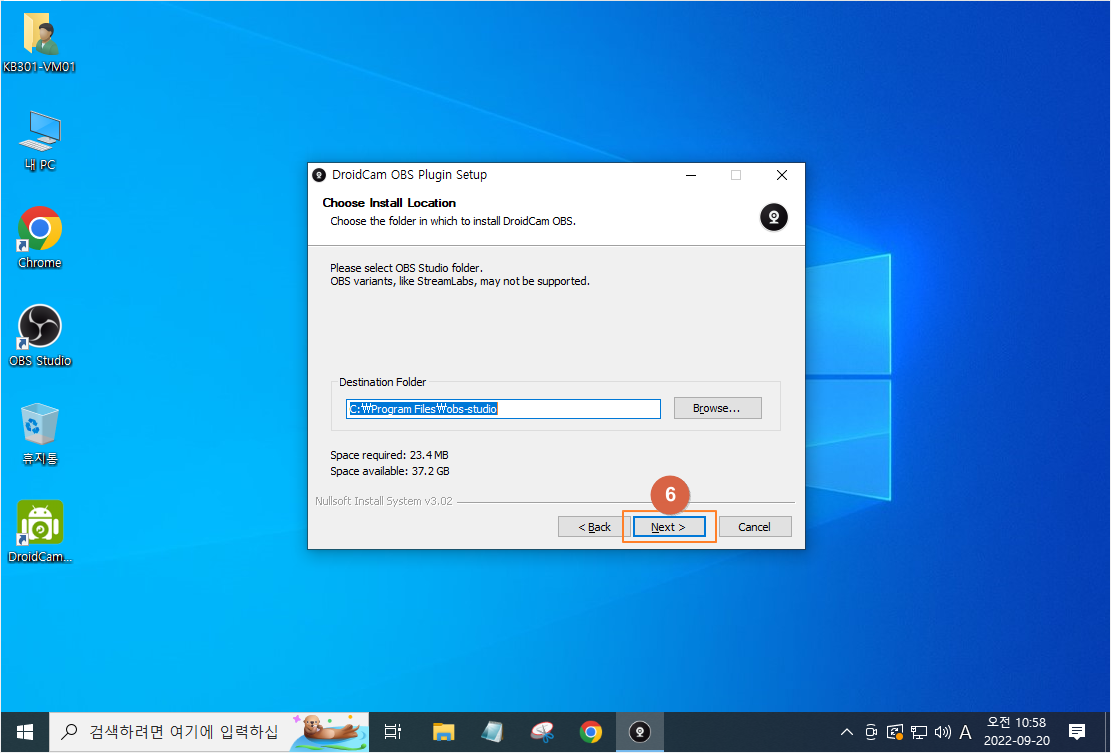1111x753 pixels.
Task: Open Chrome from the taskbar
Action: [591, 732]
